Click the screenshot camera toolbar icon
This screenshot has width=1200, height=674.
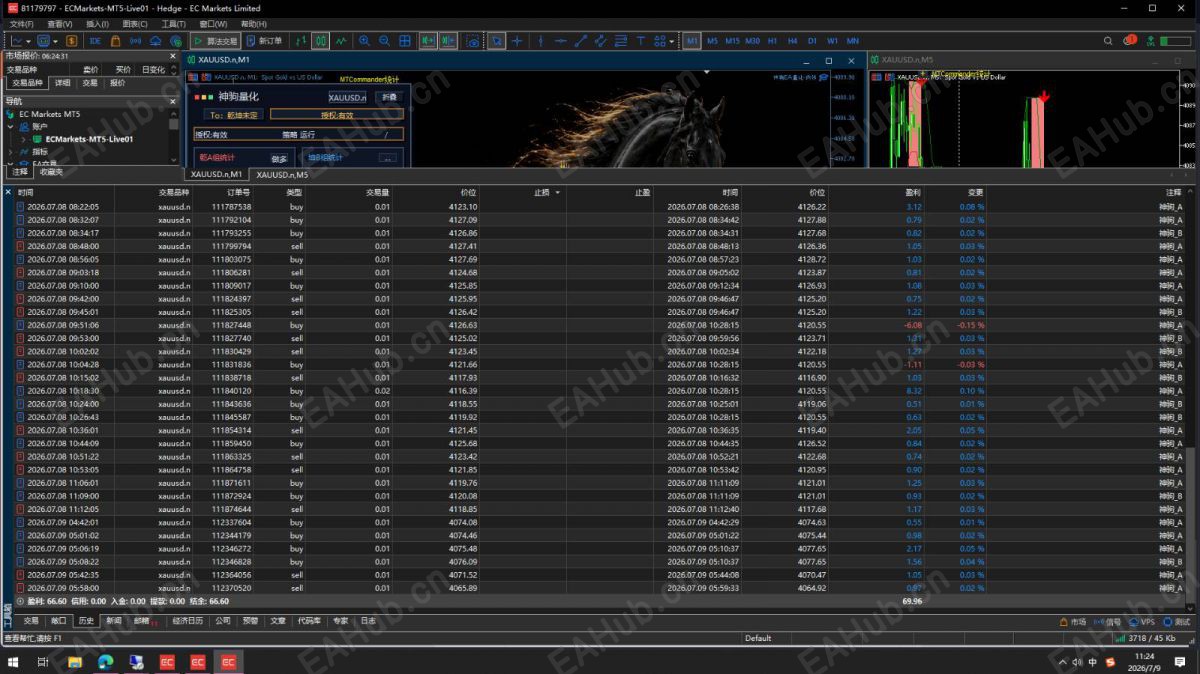pyautogui.click(x=473, y=41)
